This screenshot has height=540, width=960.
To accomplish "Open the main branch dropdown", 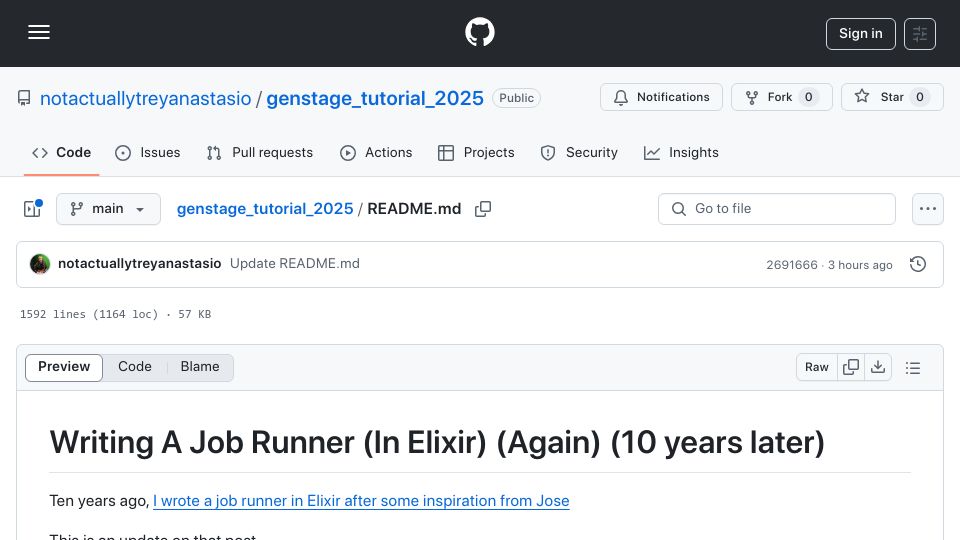I will coord(108,209).
